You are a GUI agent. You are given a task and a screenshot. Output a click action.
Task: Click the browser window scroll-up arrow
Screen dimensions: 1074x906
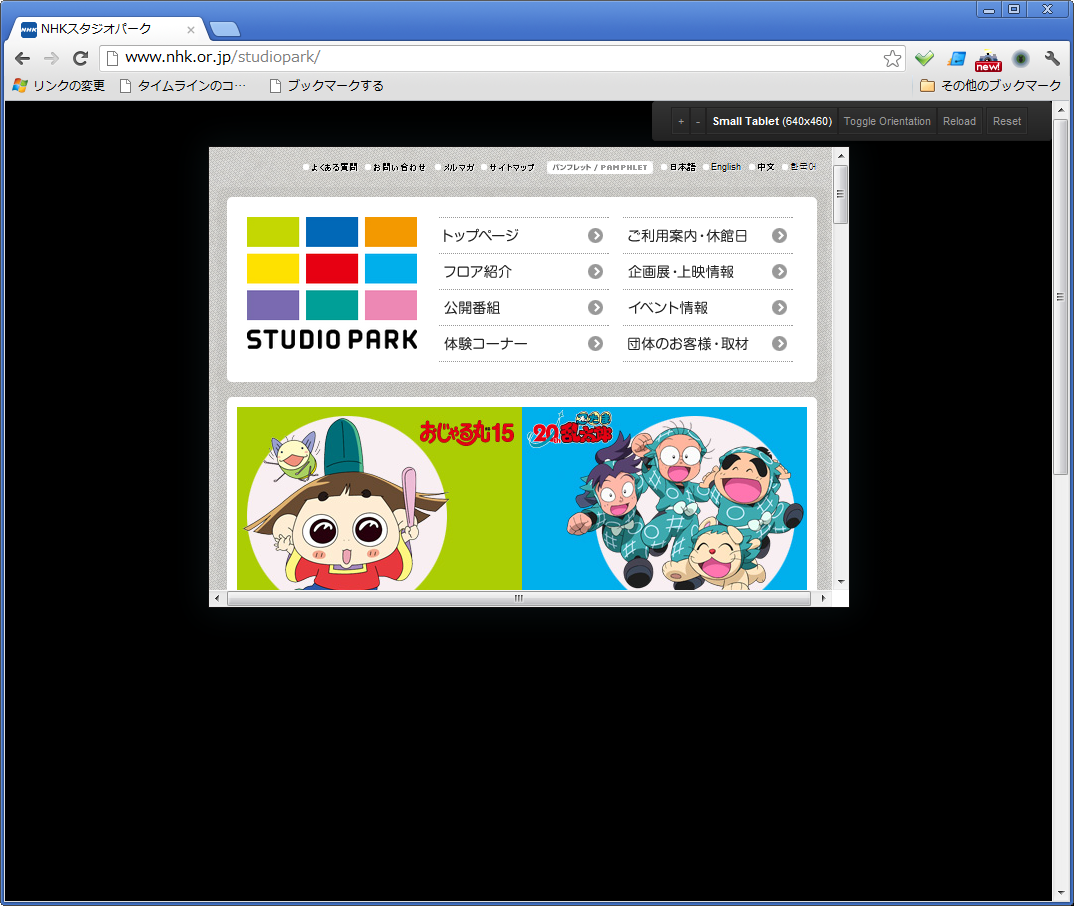[1060, 110]
